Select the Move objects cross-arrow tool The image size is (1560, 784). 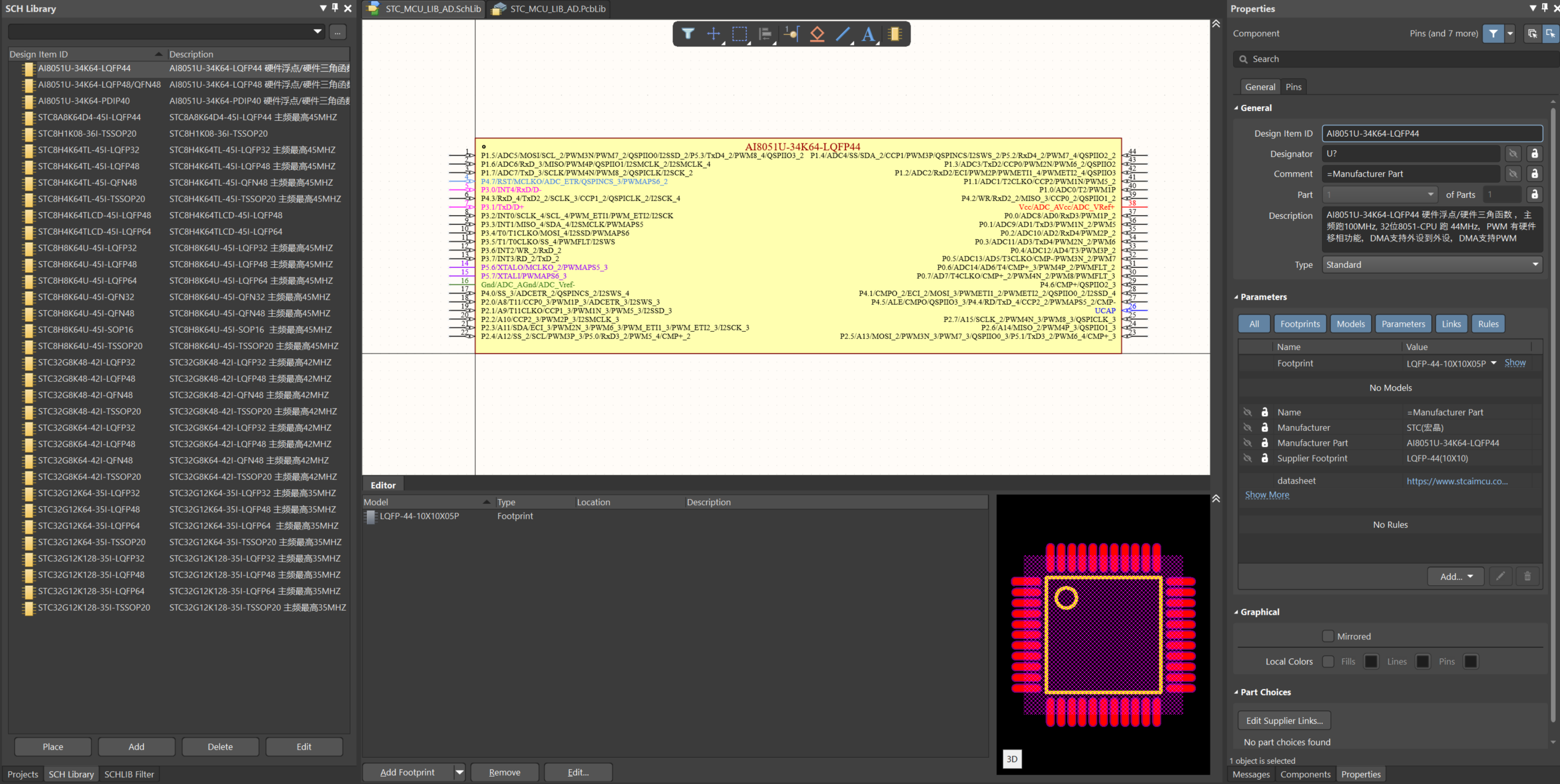[x=713, y=34]
